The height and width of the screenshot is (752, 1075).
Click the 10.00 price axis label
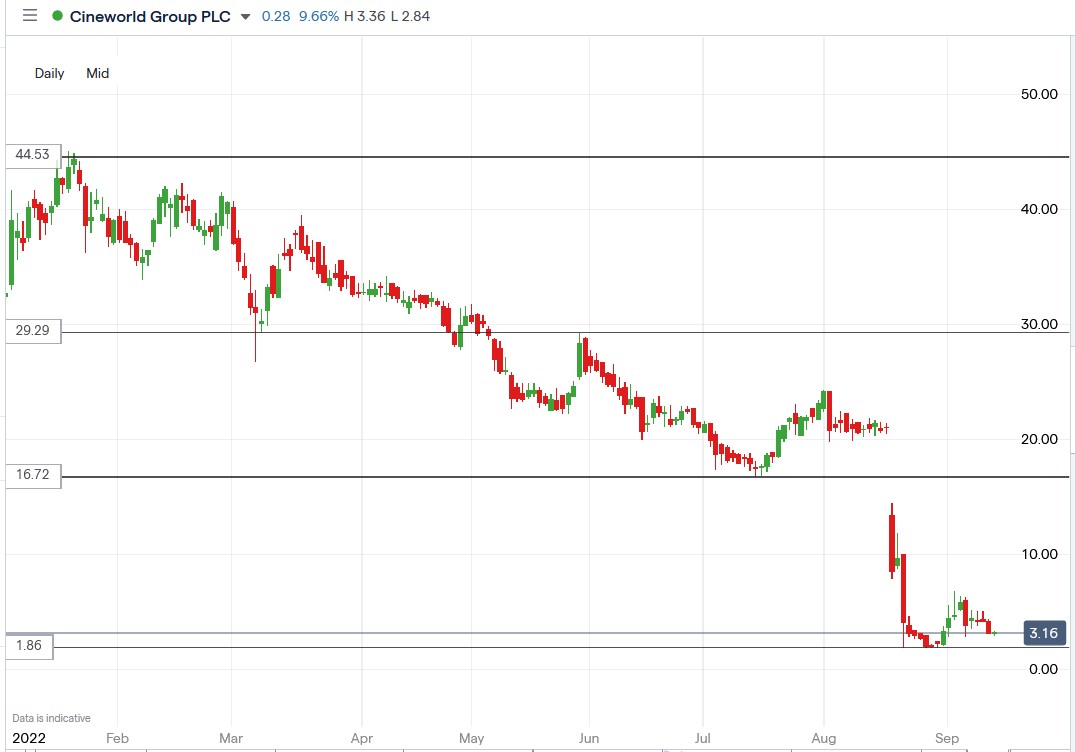(1039, 555)
